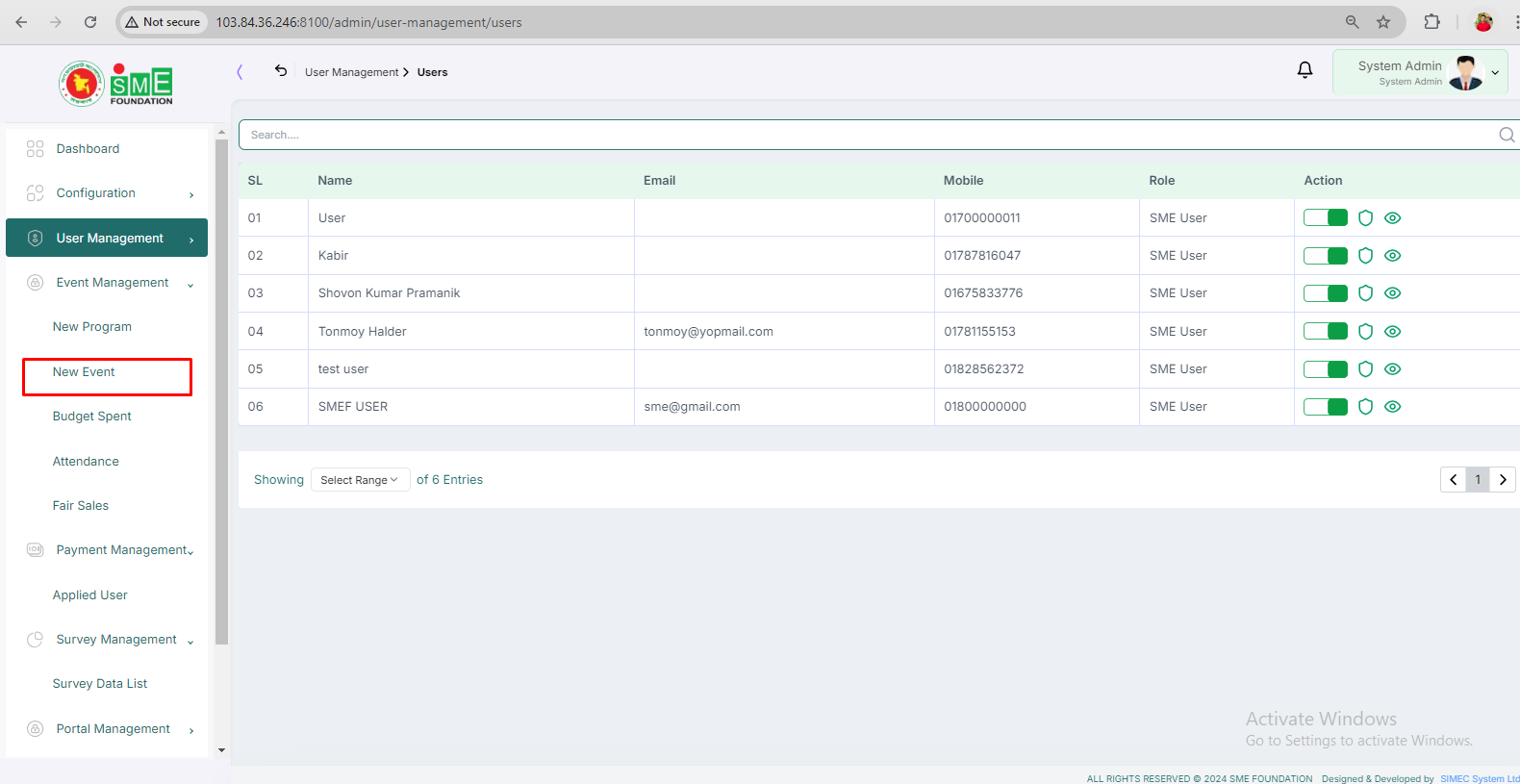Toggle active switch for SMEF USER
This screenshot has height=784, width=1520.
pyautogui.click(x=1326, y=407)
